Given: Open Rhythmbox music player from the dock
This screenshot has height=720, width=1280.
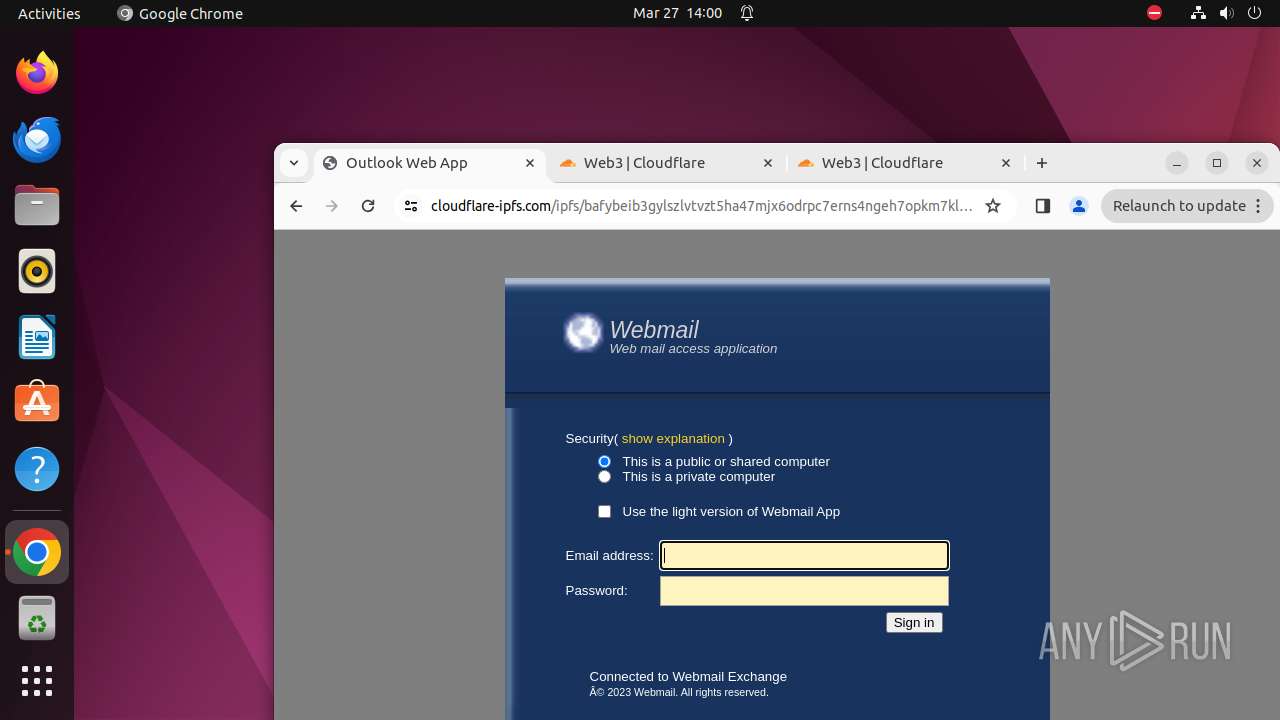Looking at the screenshot, I should tap(37, 271).
